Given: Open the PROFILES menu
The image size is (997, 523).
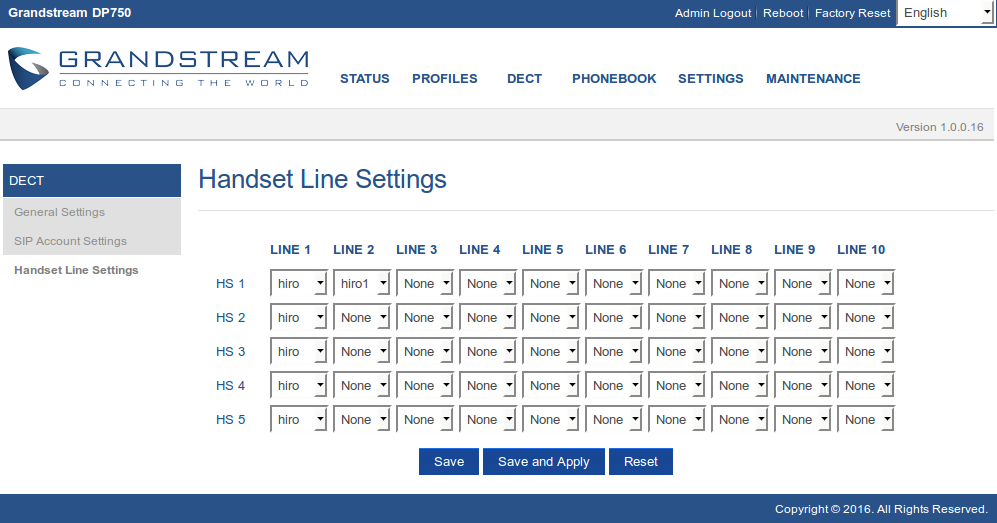Looking at the screenshot, I should click(444, 79).
